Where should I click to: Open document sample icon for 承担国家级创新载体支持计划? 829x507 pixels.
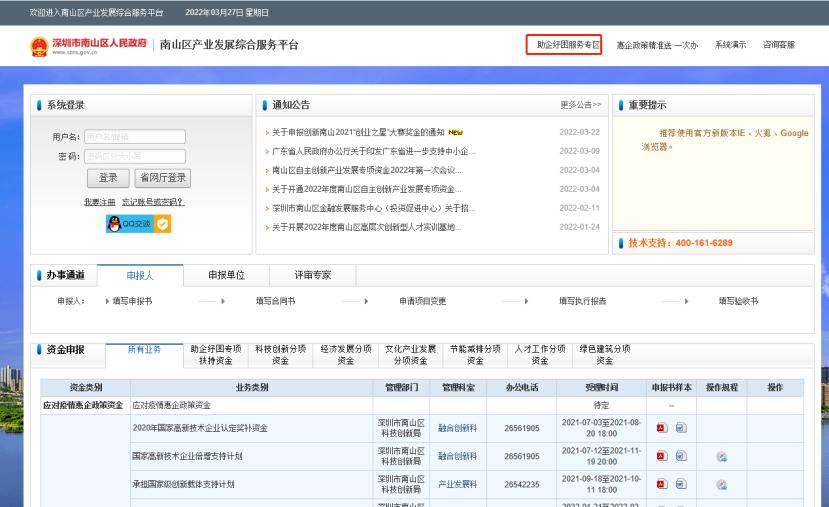681,484
